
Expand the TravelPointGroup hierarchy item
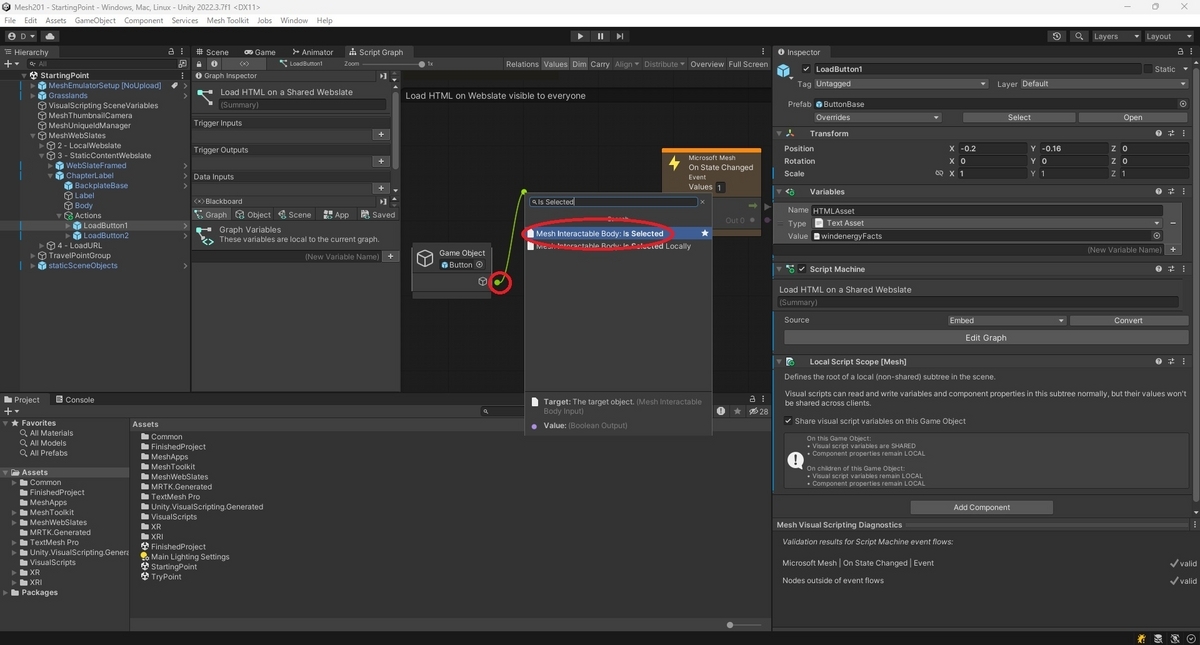coord(33,256)
